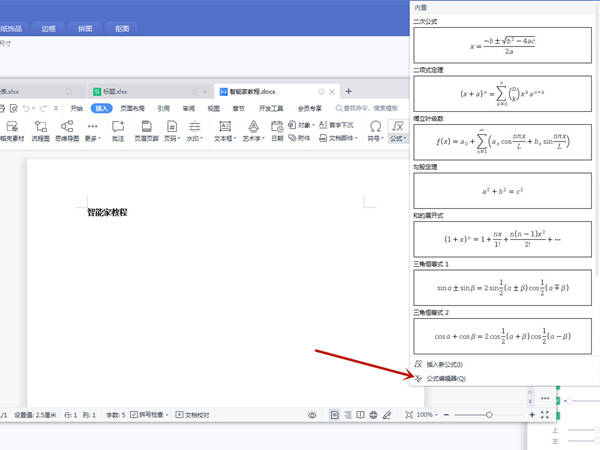
Task: Open the 章节 ribbon tab
Action: point(238,108)
